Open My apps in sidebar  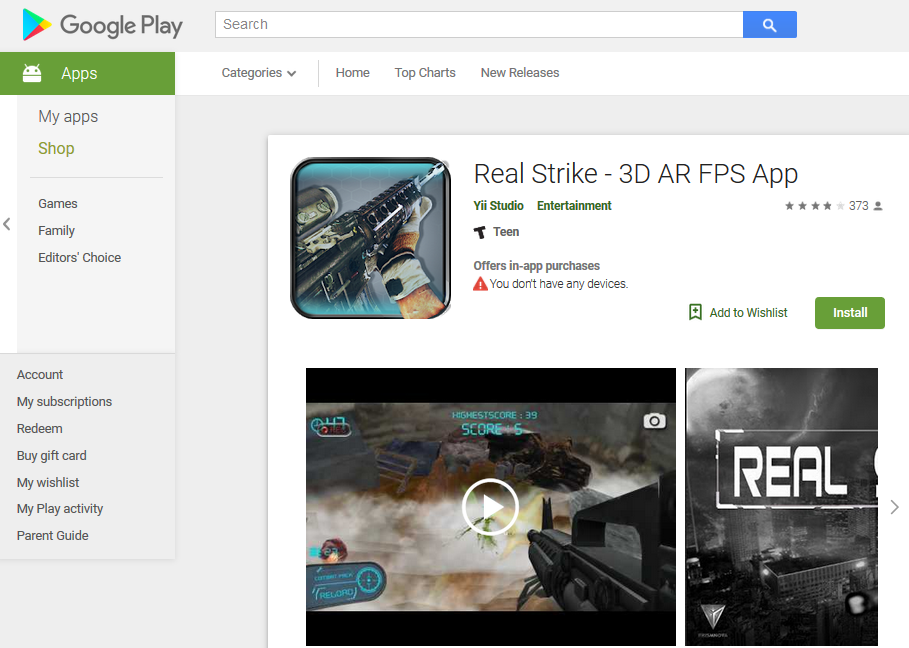[68, 117]
